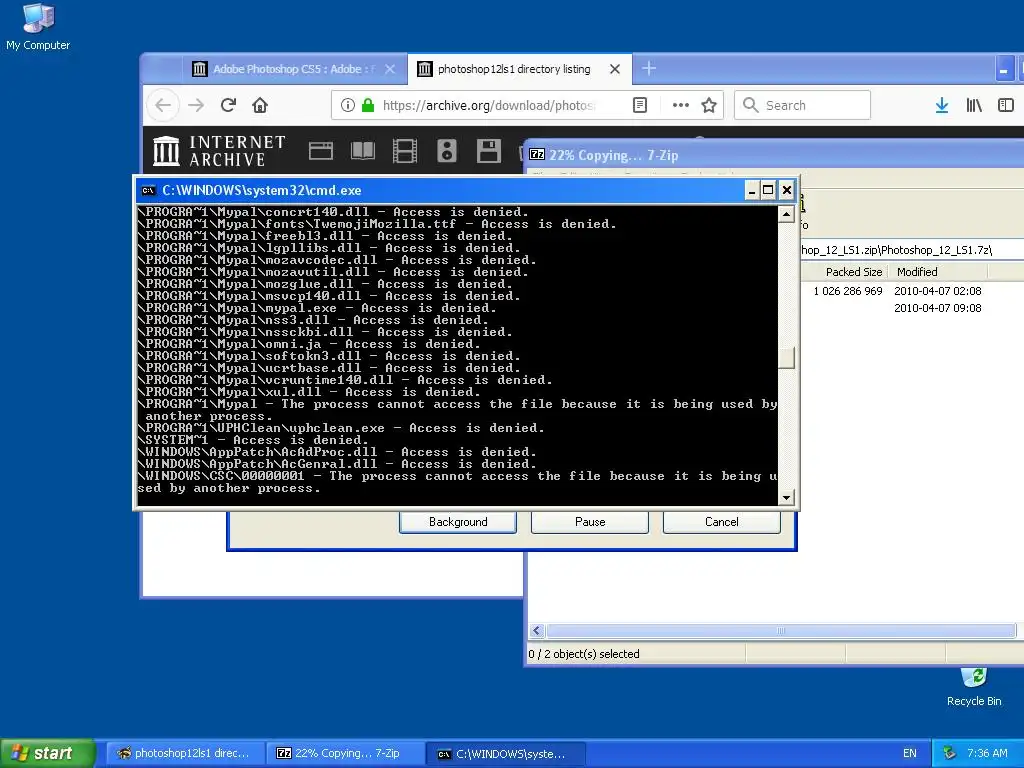The image size is (1024, 768).
Task: Cancel the 7-Zip copying operation
Action: [722, 522]
